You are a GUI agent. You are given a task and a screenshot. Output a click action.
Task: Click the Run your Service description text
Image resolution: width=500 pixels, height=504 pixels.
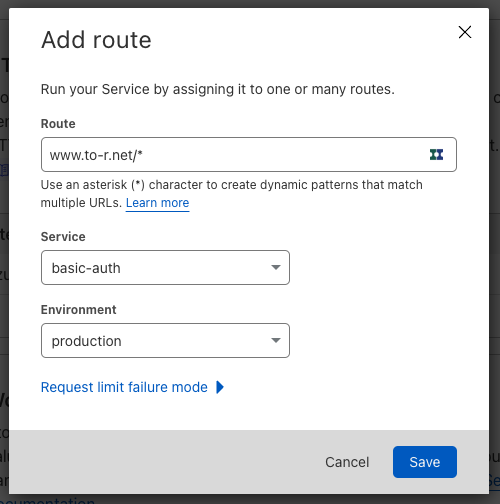[x=218, y=89]
